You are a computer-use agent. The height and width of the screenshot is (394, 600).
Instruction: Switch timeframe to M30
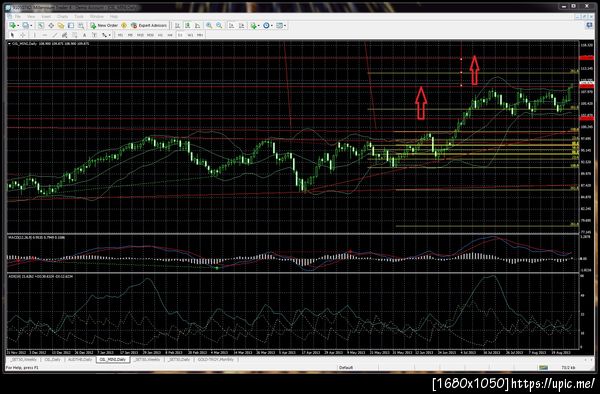click(x=150, y=35)
